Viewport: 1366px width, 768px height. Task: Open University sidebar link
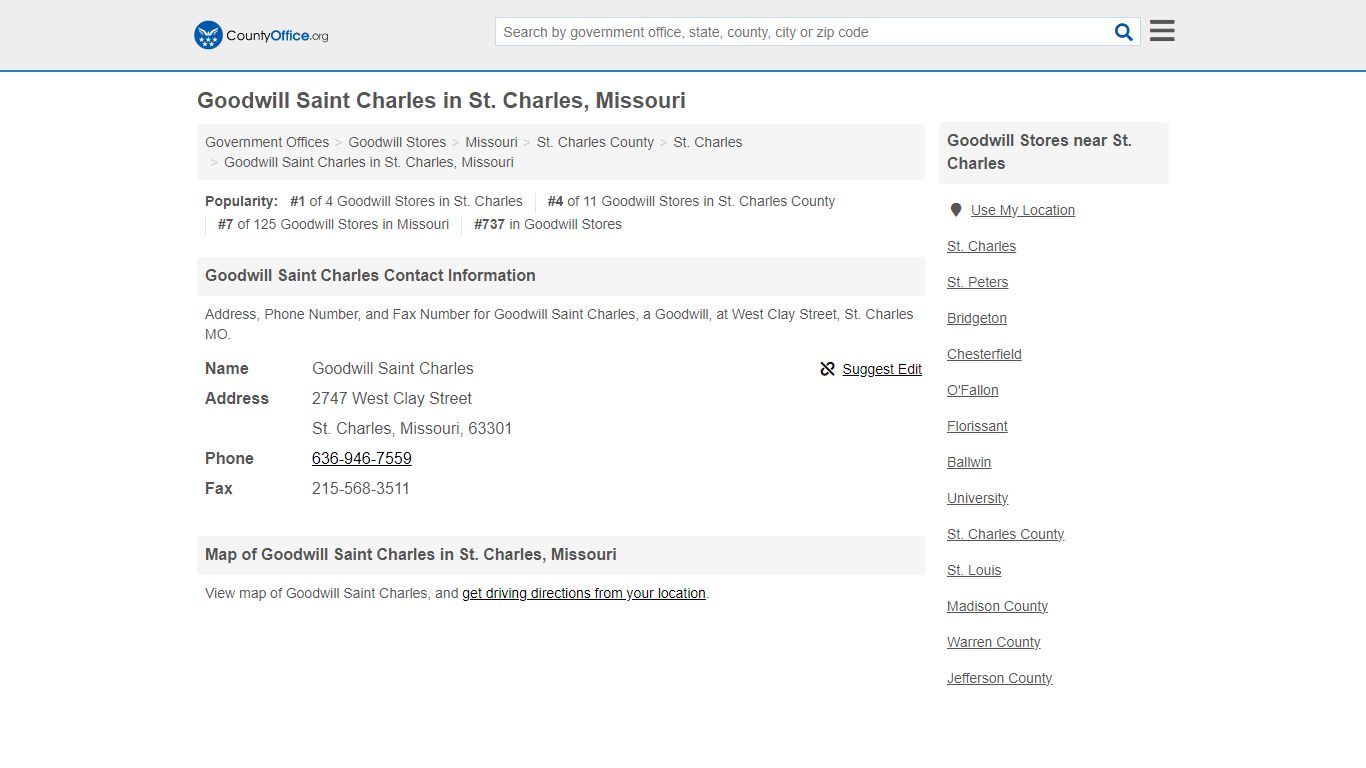977,498
